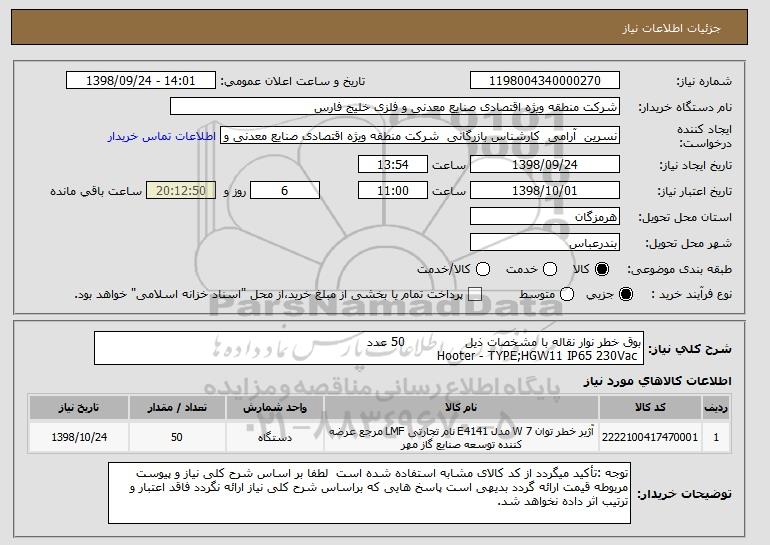
Task: Select the کالا radio button
Action: (602, 269)
